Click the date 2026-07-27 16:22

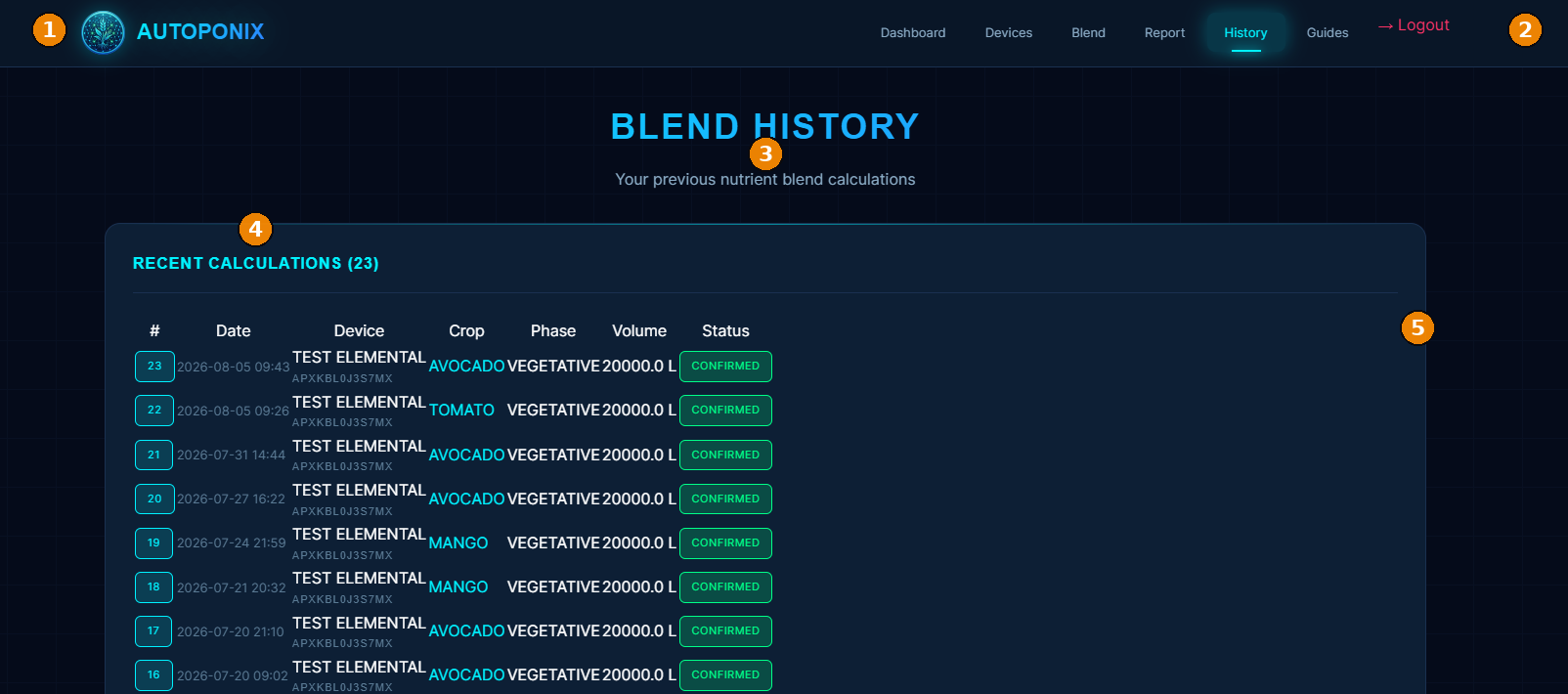click(232, 499)
